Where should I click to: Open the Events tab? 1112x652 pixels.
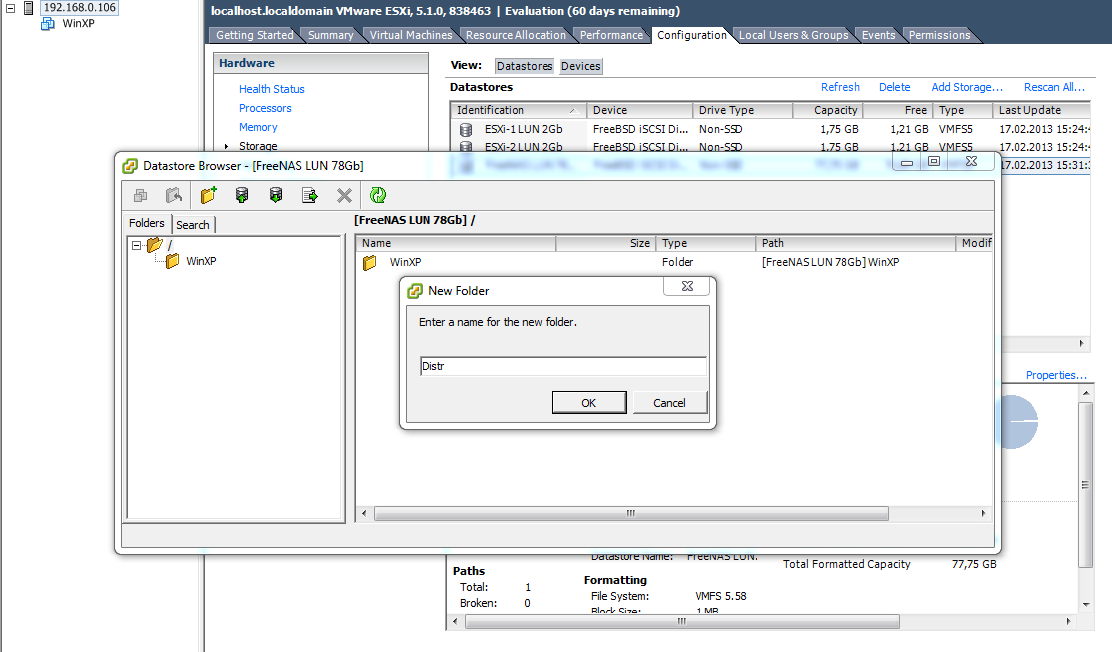tap(879, 35)
